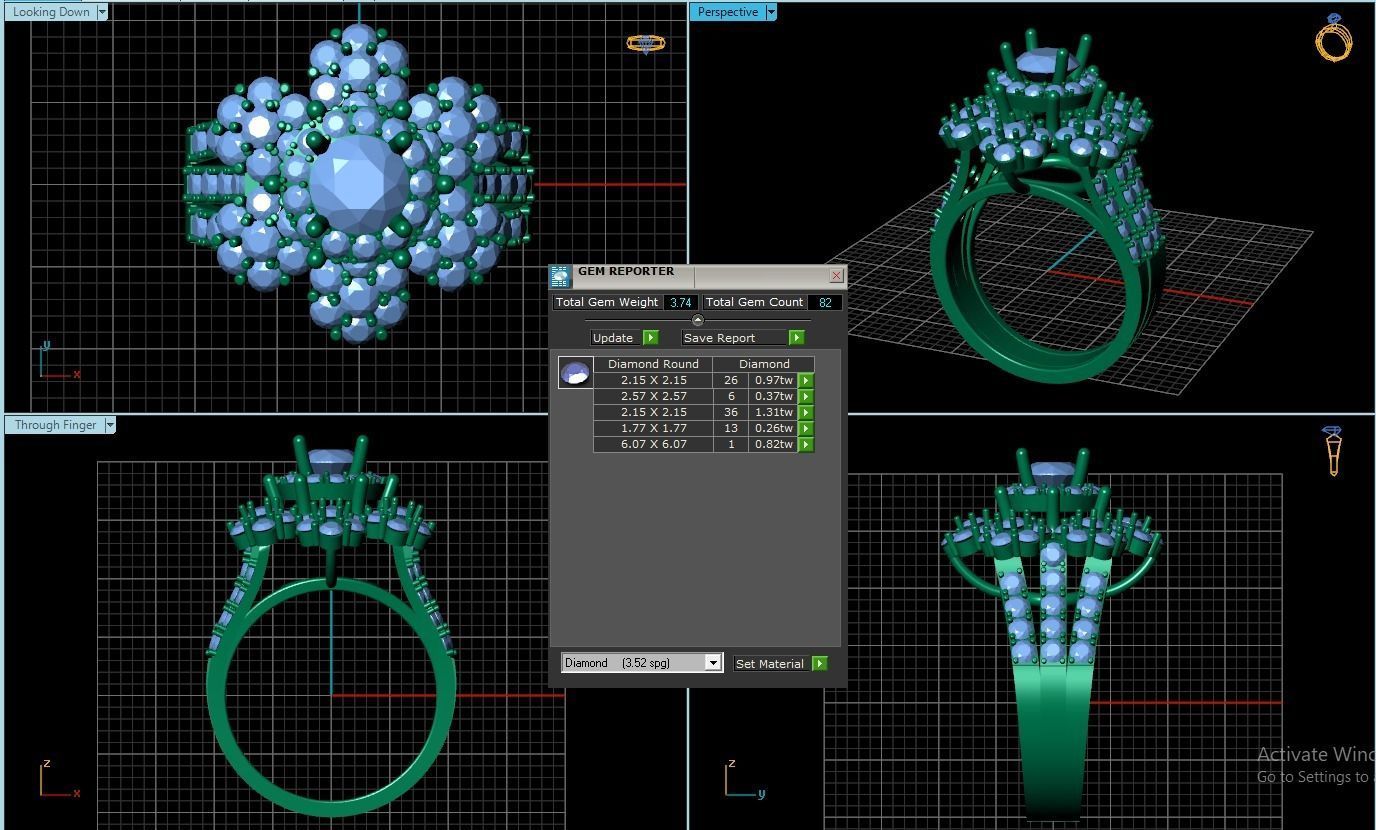The height and width of the screenshot is (830, 1376).
Task: Click green arrow for 1.31tw gem row
Action: (806, 413)
